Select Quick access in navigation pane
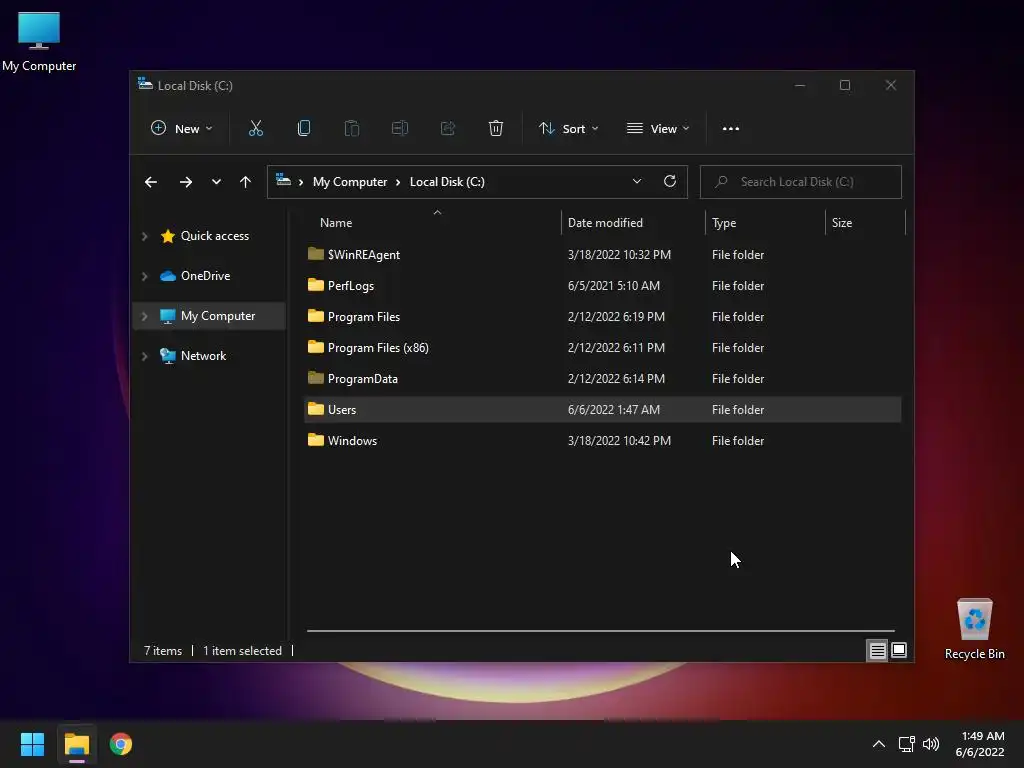1024x768 pixels. coord(214,236)
